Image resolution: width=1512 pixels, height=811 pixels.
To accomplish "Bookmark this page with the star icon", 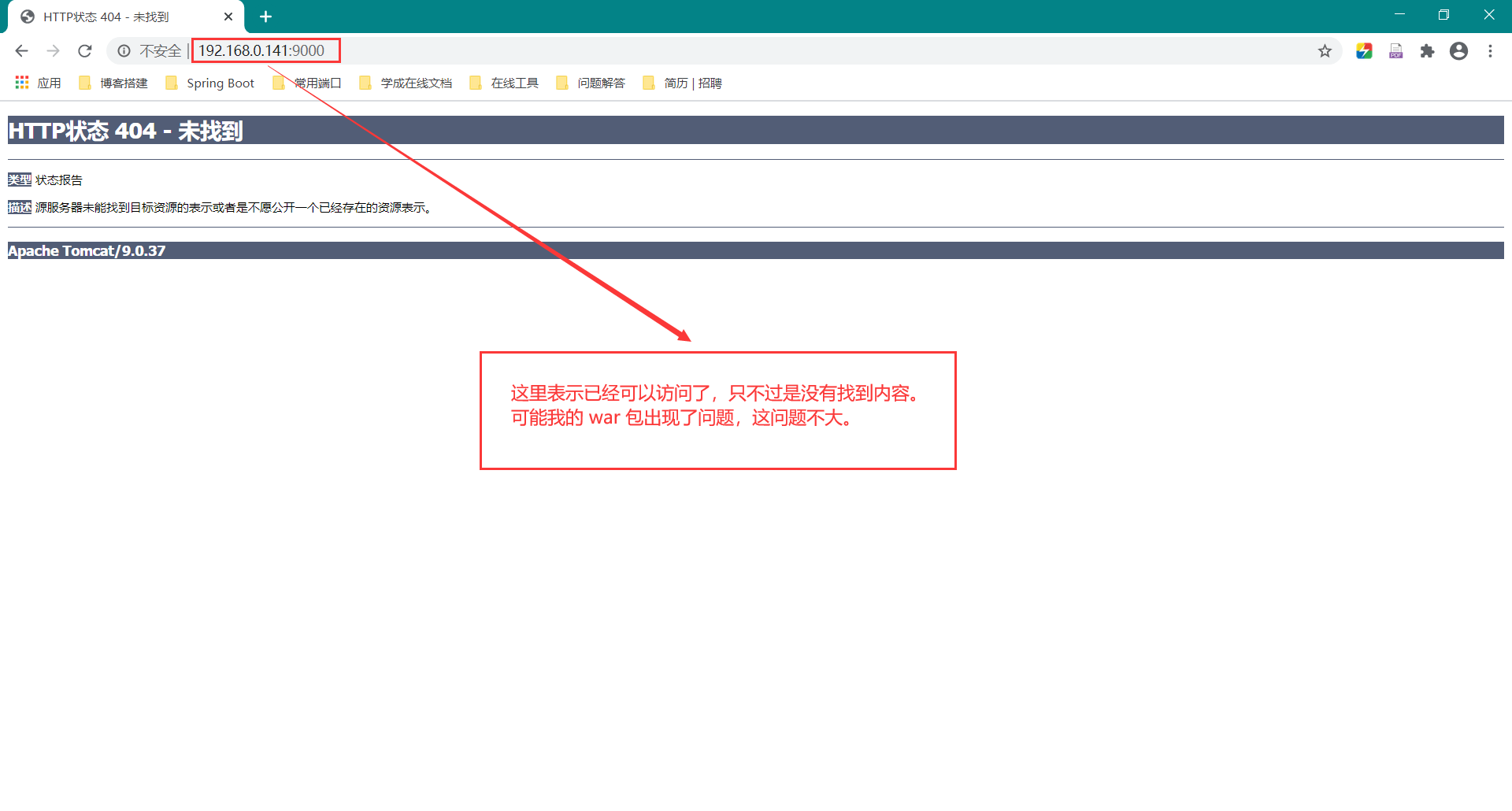I will [x=1325, y=51].
